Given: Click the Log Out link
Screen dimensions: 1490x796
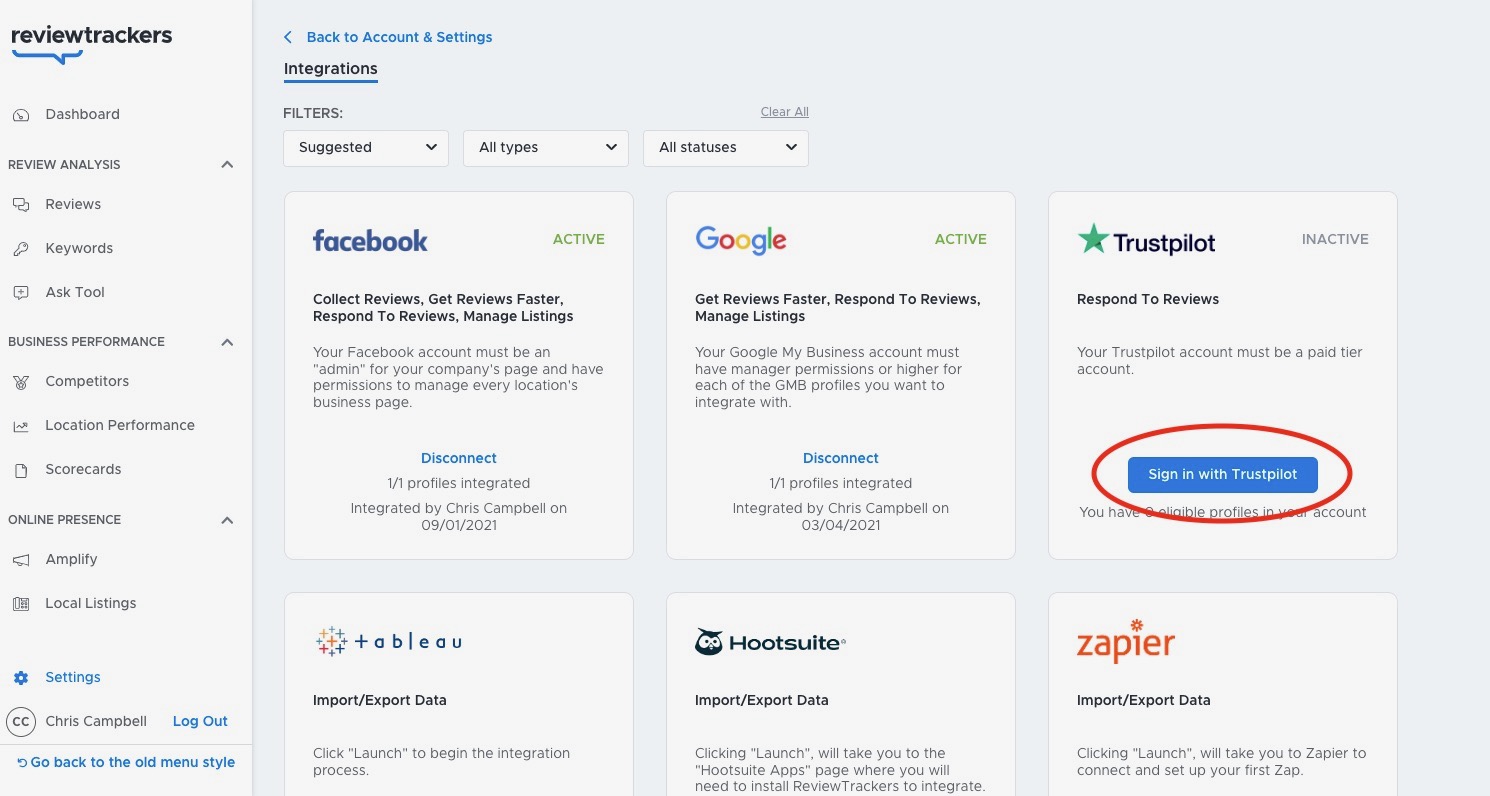Looking at the screenshot, I should point(200,721).
